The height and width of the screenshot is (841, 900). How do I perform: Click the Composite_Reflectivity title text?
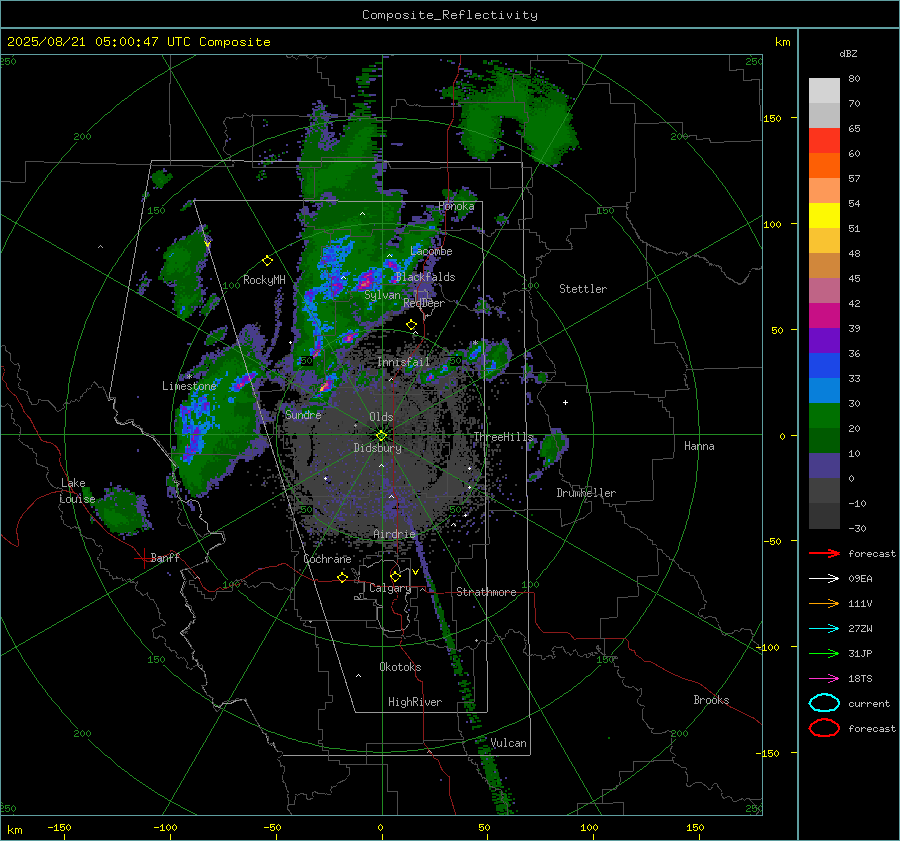click(x=449, y=15)
